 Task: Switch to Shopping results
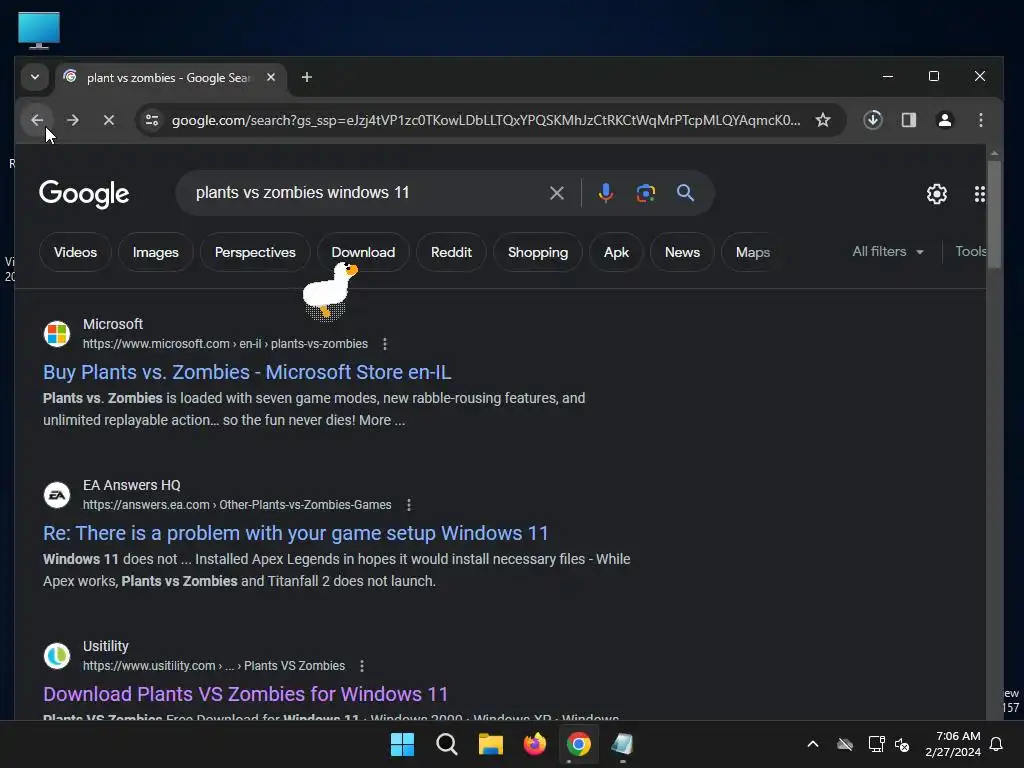[x=537, y=252]
